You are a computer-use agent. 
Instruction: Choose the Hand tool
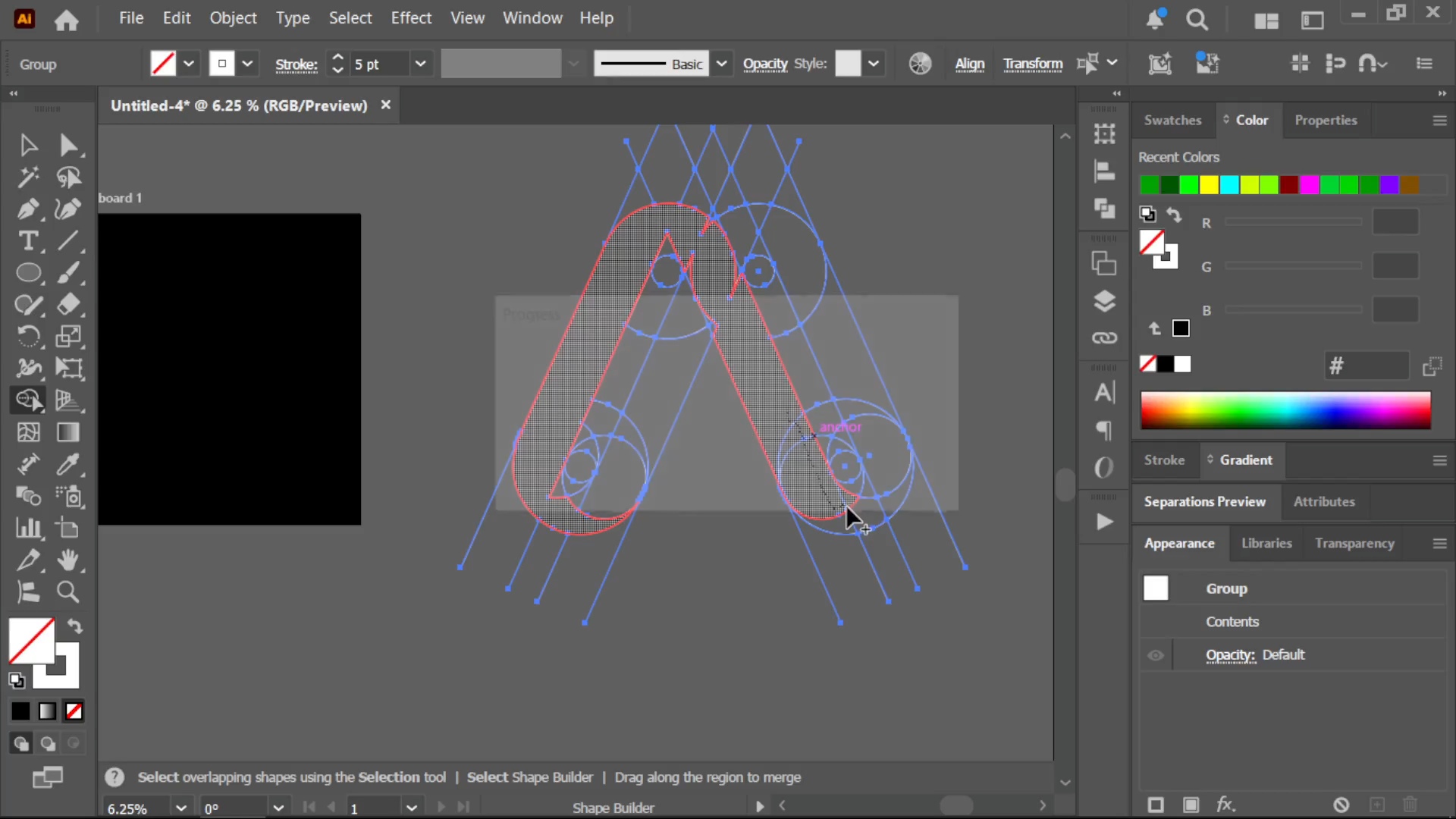68,560
